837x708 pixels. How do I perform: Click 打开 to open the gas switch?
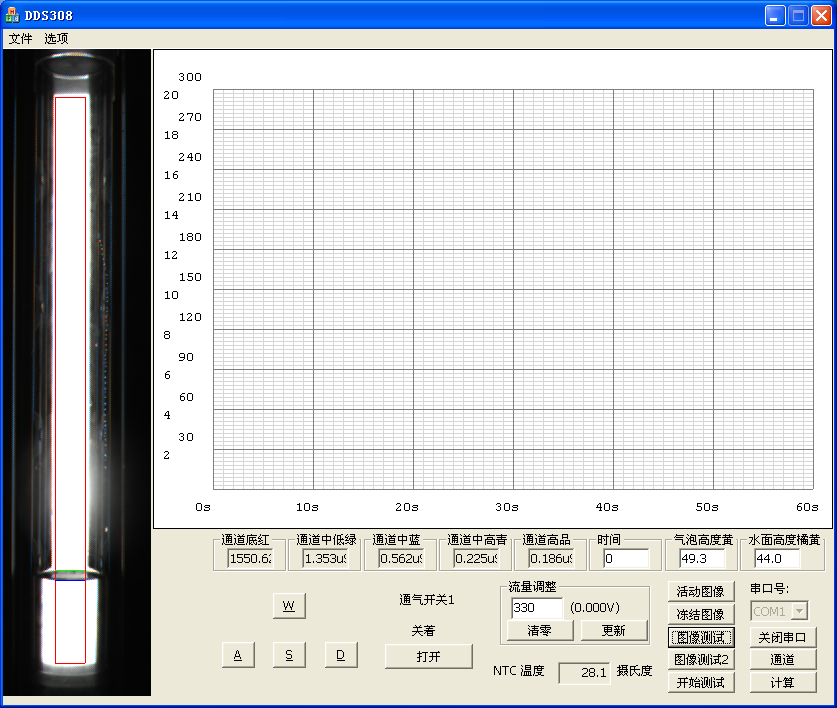(428, 656)
